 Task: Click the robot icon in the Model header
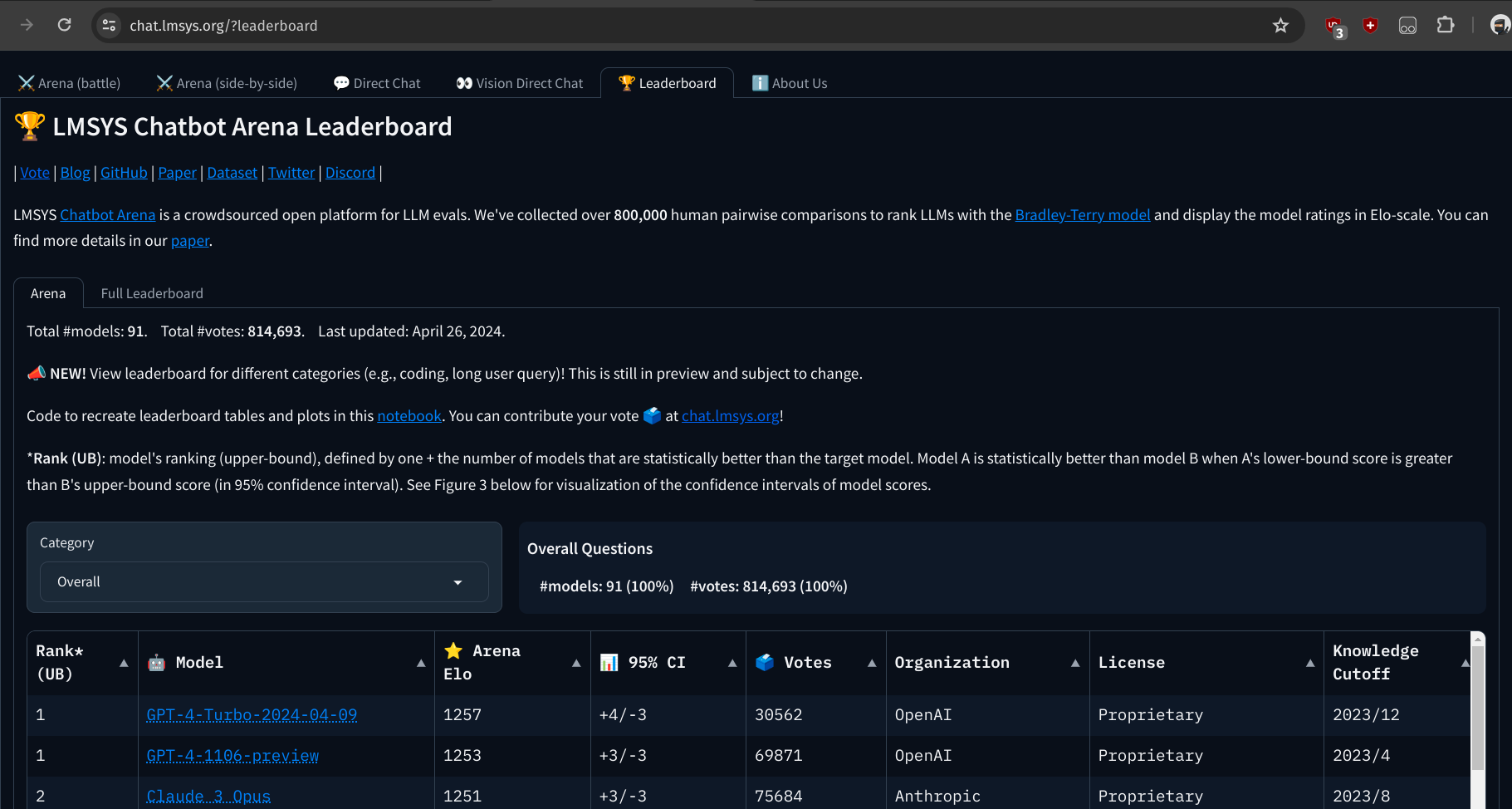pos(156,663)
